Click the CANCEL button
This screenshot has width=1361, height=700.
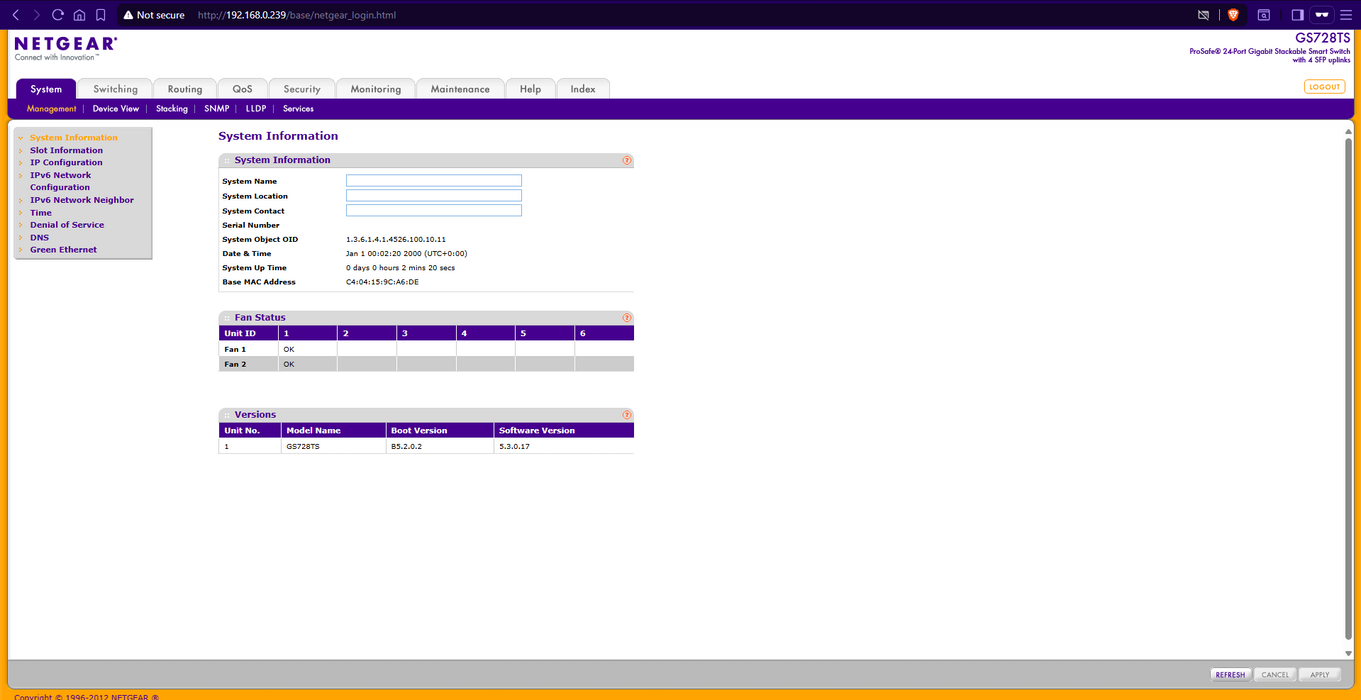(x=1275, y=675)
